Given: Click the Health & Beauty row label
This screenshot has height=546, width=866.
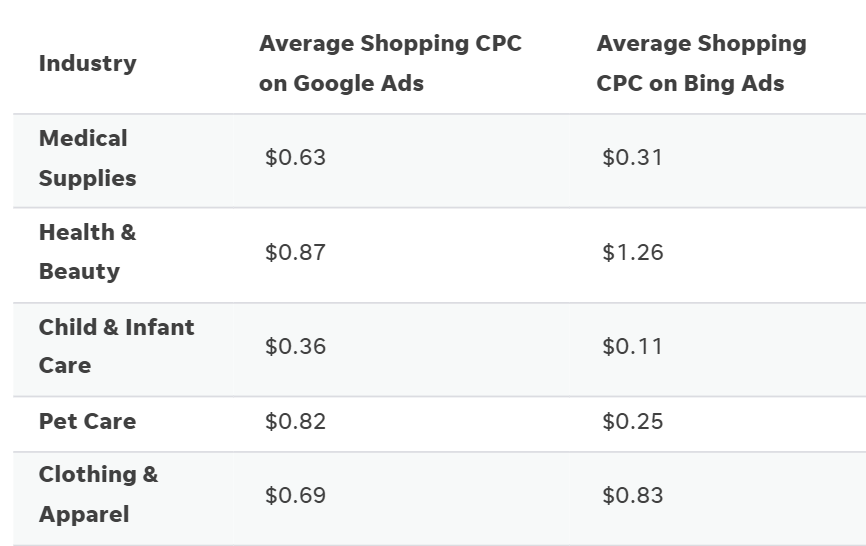Looking at the screenshot, I should coord(87,252).
